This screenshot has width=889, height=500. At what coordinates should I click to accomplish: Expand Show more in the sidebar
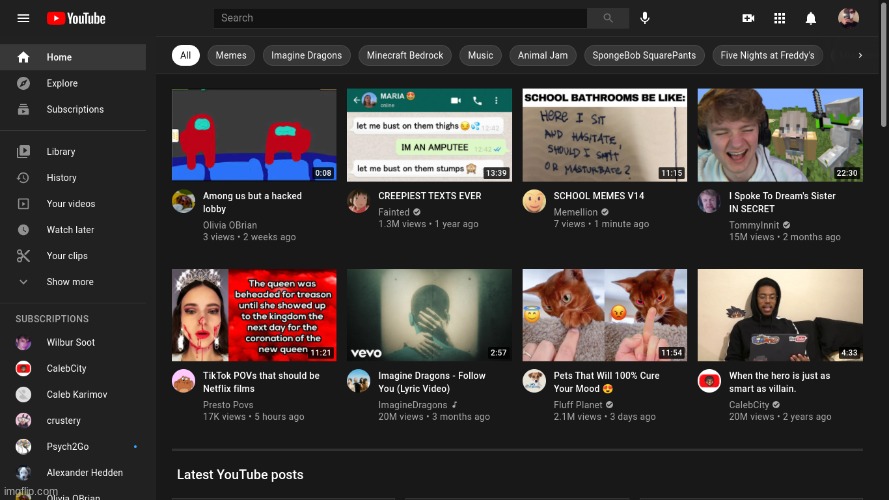[x=73, y=282]
